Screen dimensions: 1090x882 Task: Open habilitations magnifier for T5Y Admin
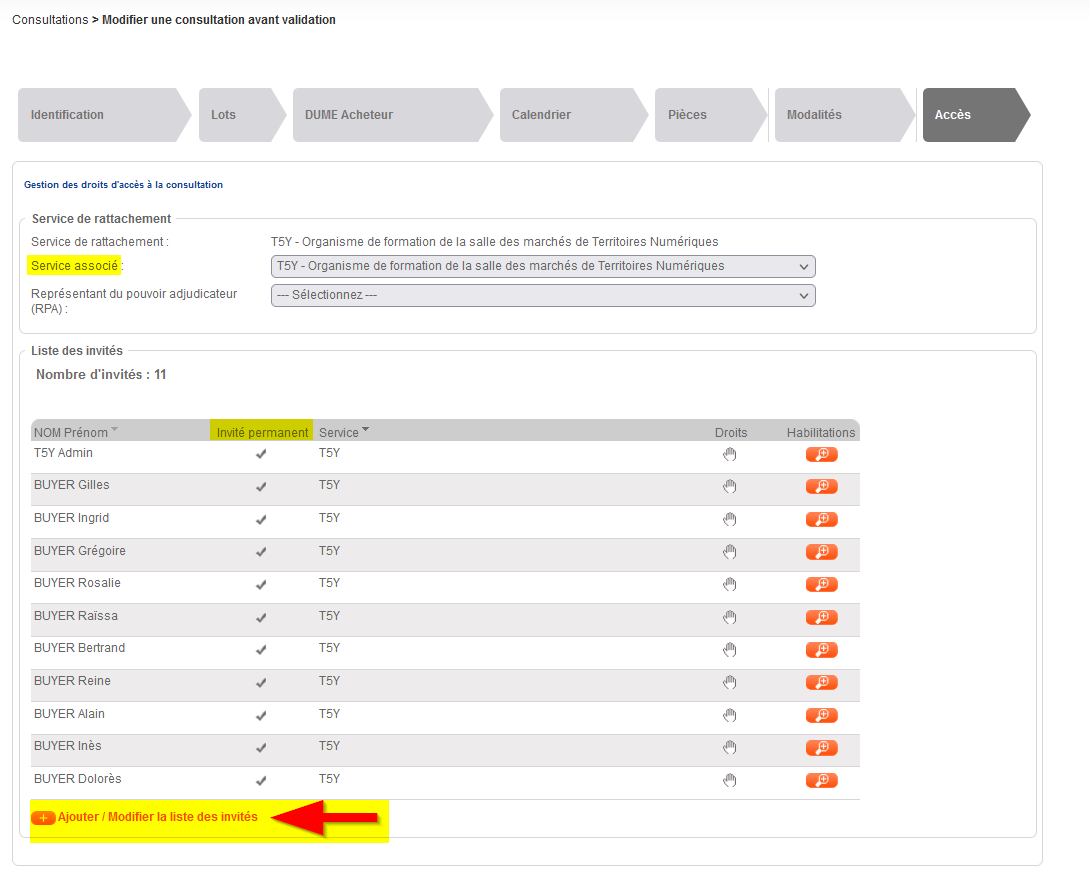click(x=821, y=455)
